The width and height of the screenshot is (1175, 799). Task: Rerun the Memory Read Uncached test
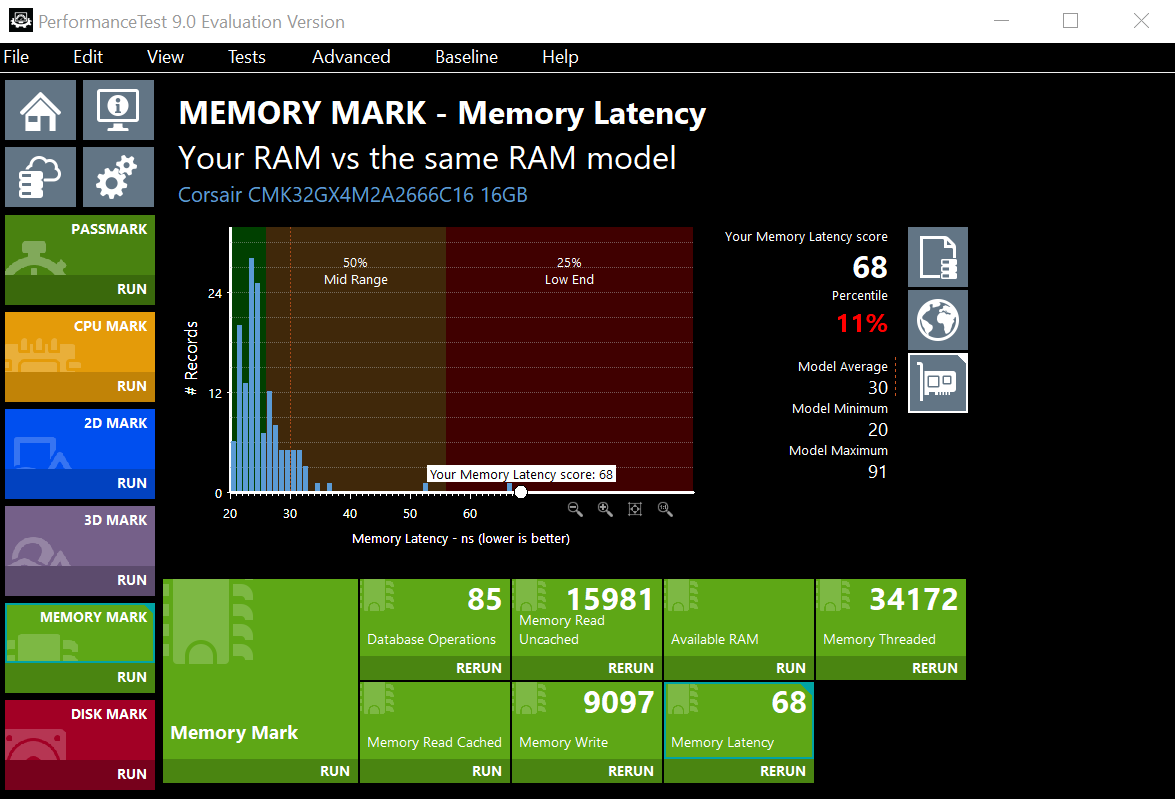click(587, 669)
